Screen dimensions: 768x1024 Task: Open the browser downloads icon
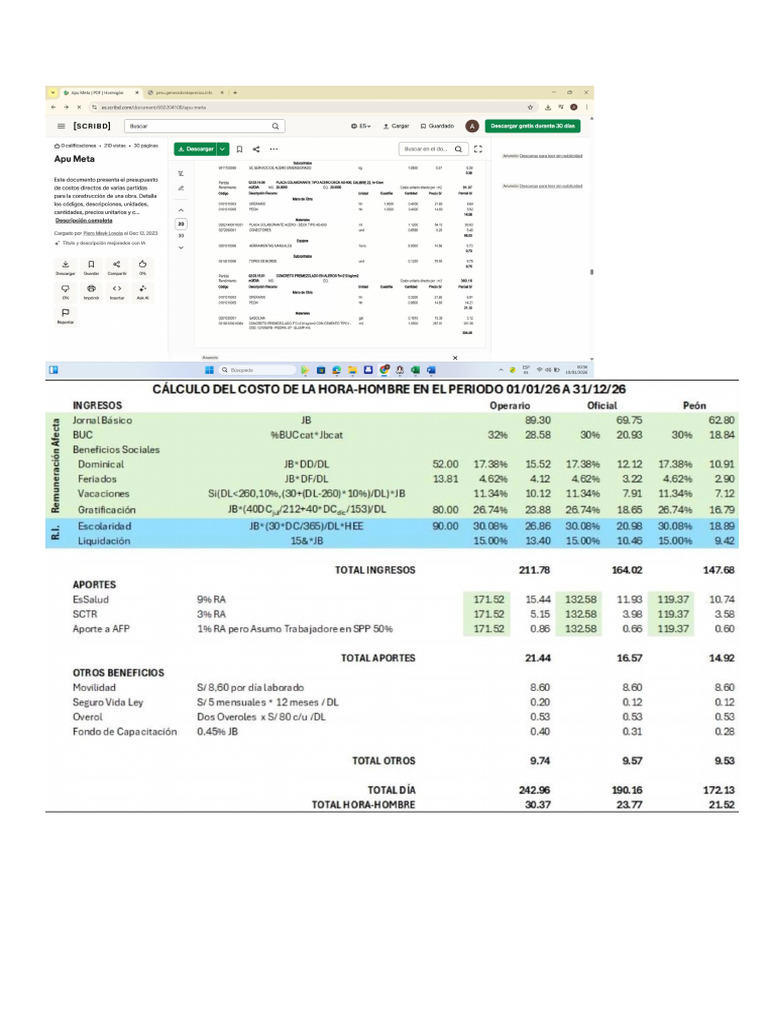[548, 107]
